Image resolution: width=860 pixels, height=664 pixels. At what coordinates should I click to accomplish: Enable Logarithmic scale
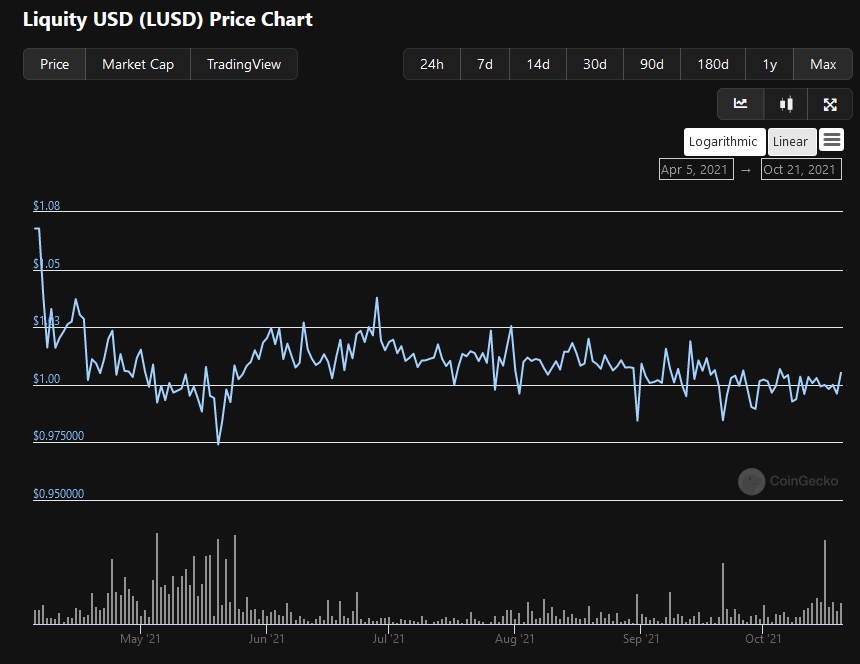[724, 141]
